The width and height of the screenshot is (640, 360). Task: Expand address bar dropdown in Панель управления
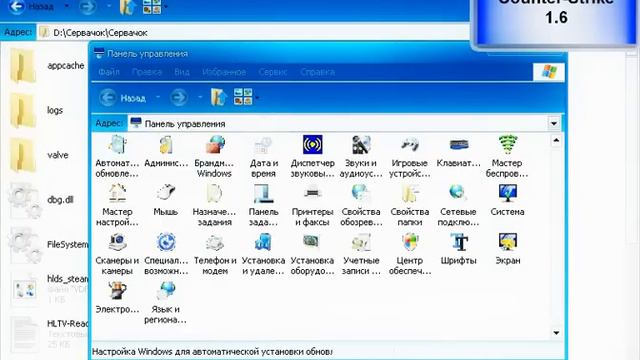tap(553, 123)
